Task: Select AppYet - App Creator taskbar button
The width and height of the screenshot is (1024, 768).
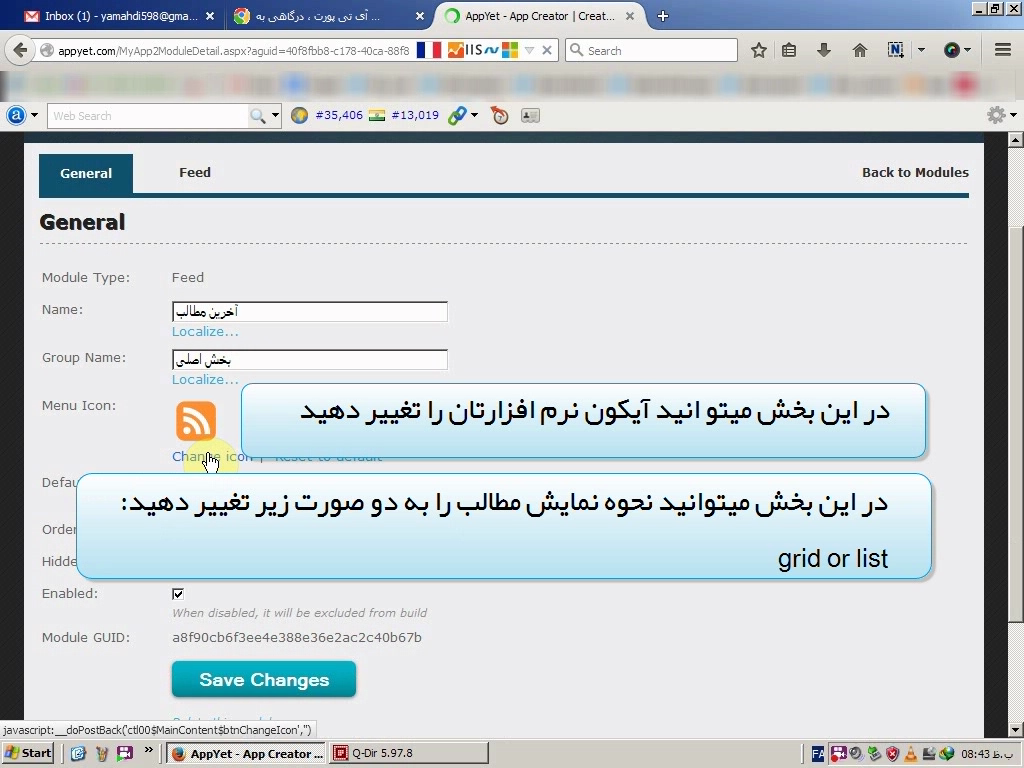Action: click(x=246, y=753)
